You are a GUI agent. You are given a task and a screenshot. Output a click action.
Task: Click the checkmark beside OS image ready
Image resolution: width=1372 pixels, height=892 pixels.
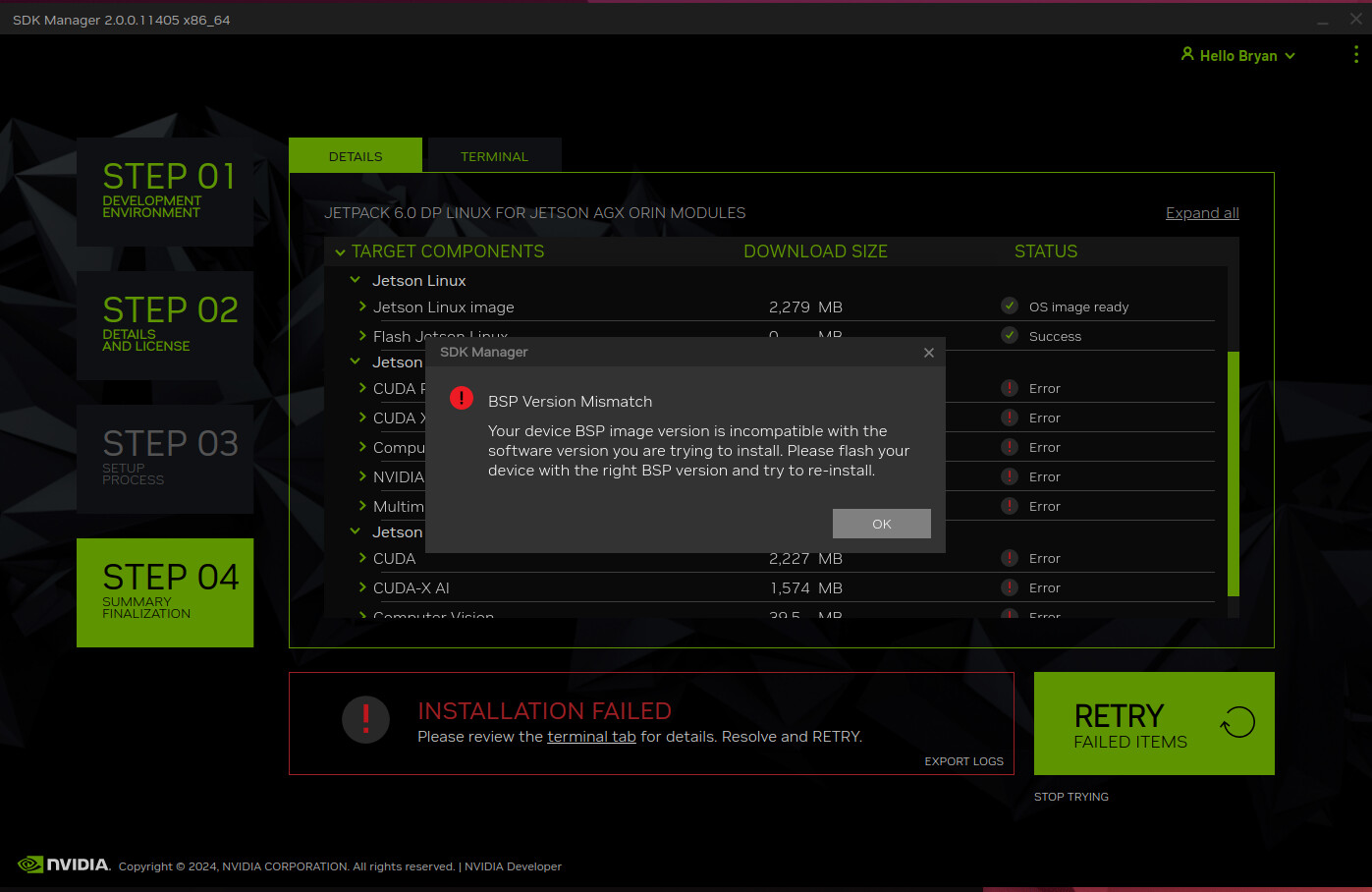pos(1010,305)
